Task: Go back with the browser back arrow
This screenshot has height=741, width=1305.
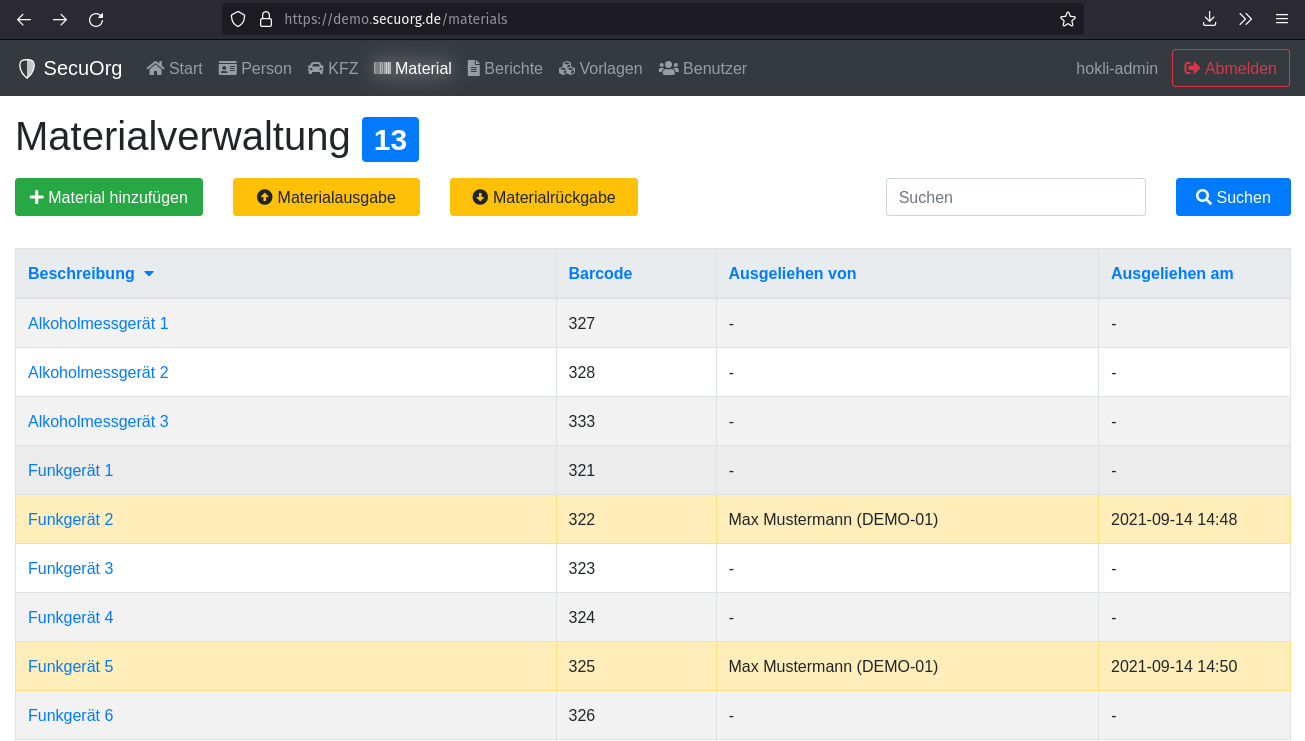Action: (x=24, y=19)
